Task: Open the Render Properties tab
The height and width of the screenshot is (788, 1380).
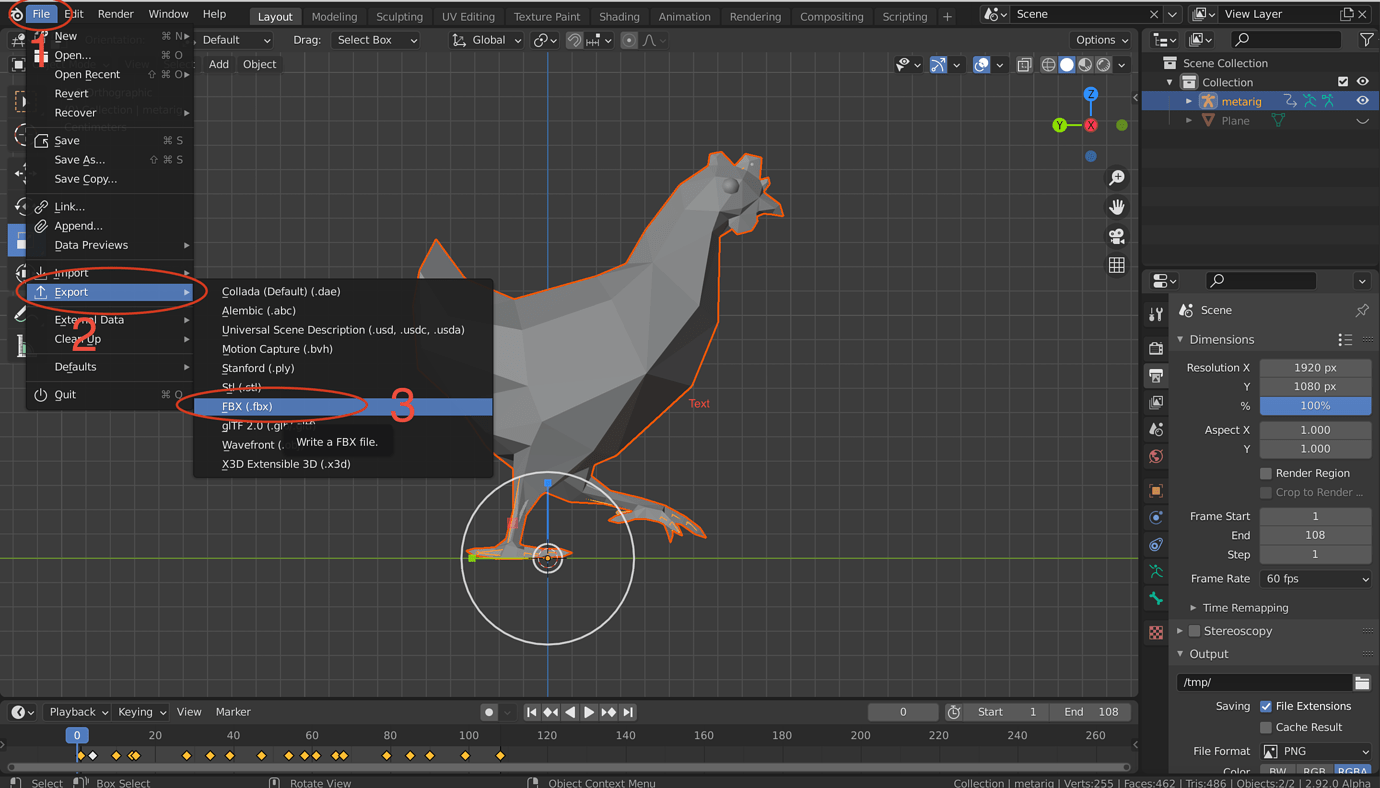Action: click(1155, 347)
